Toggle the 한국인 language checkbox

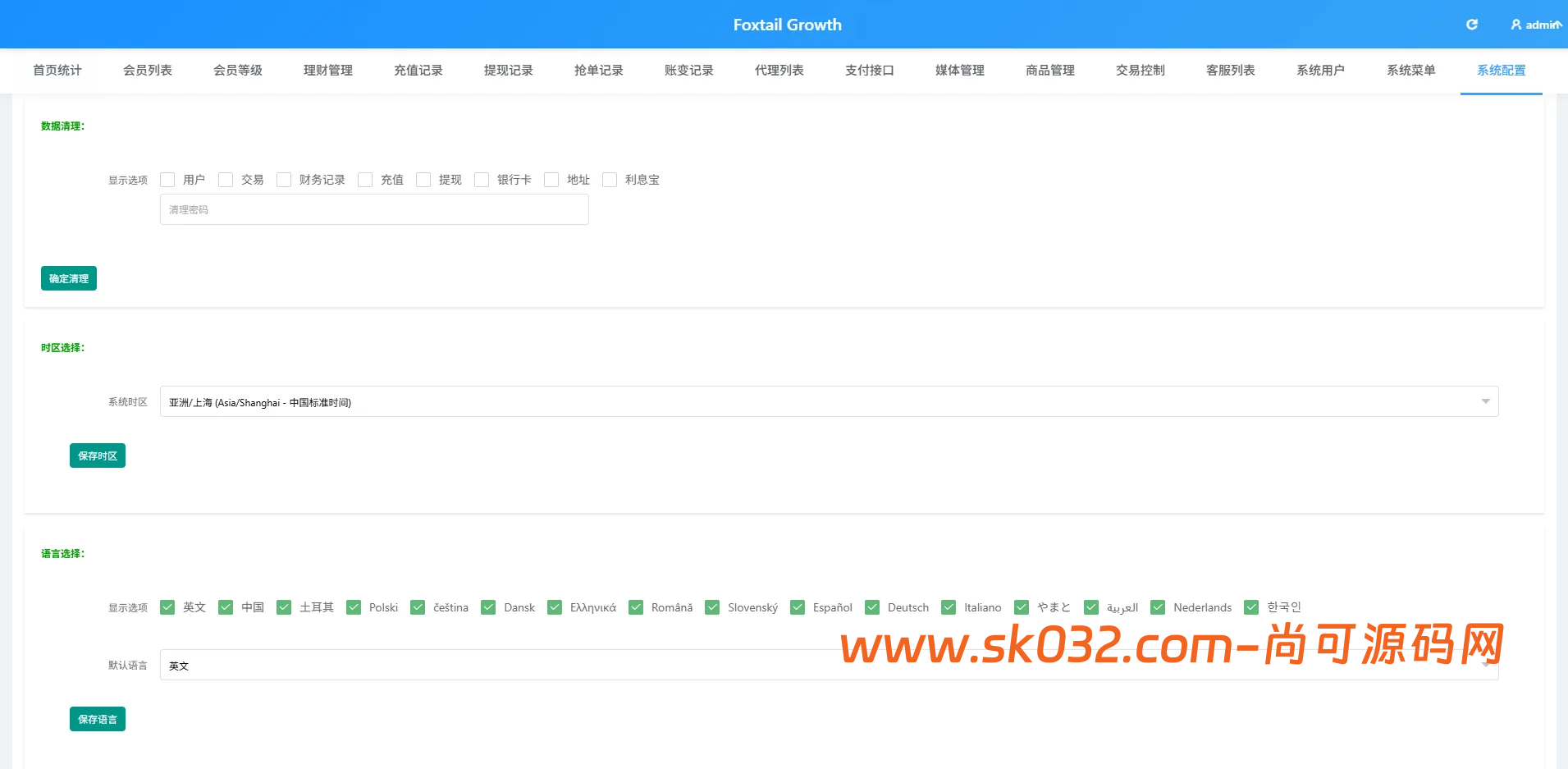[1251, 607]
